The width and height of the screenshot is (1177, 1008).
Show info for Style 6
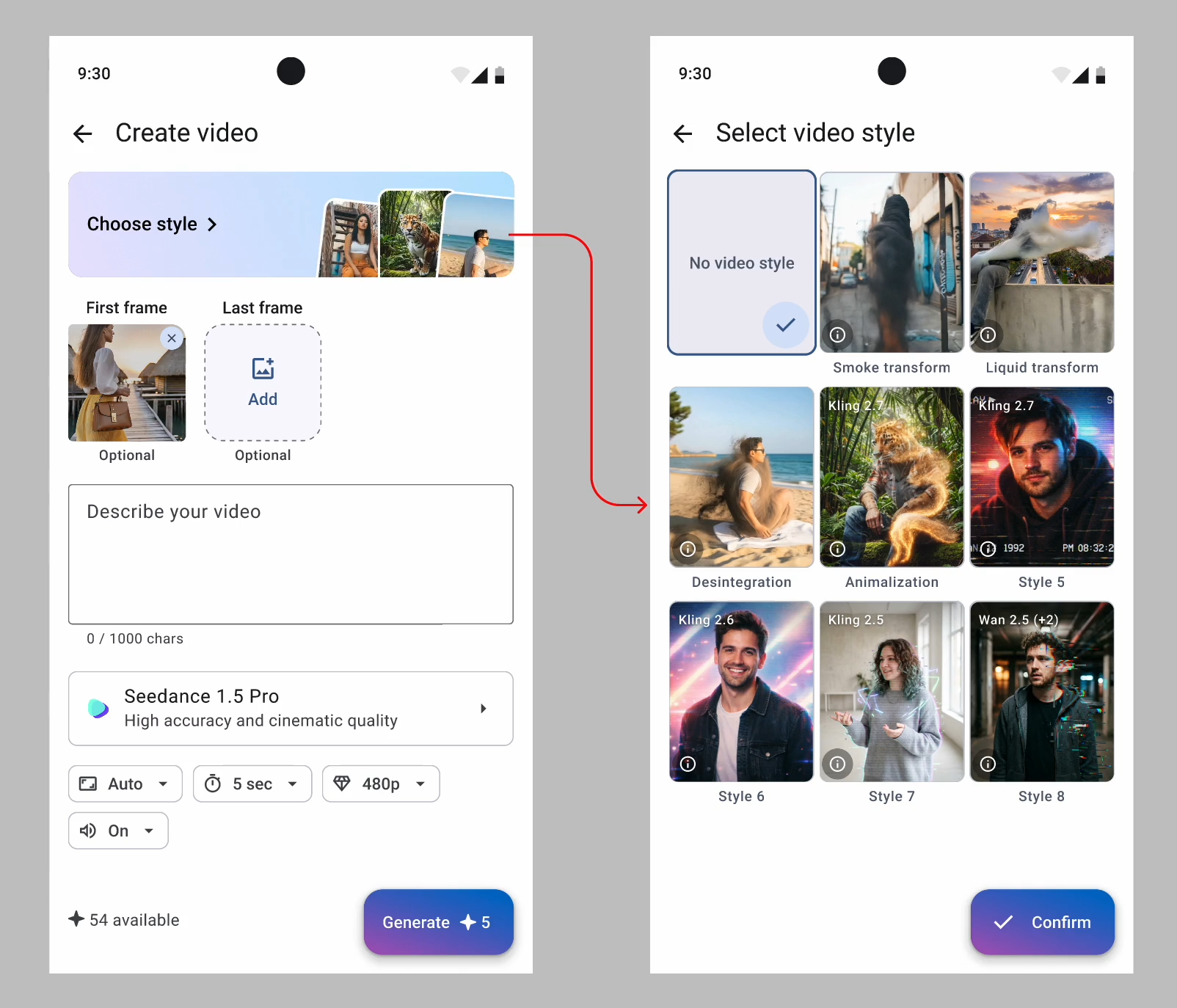[688, 764]
